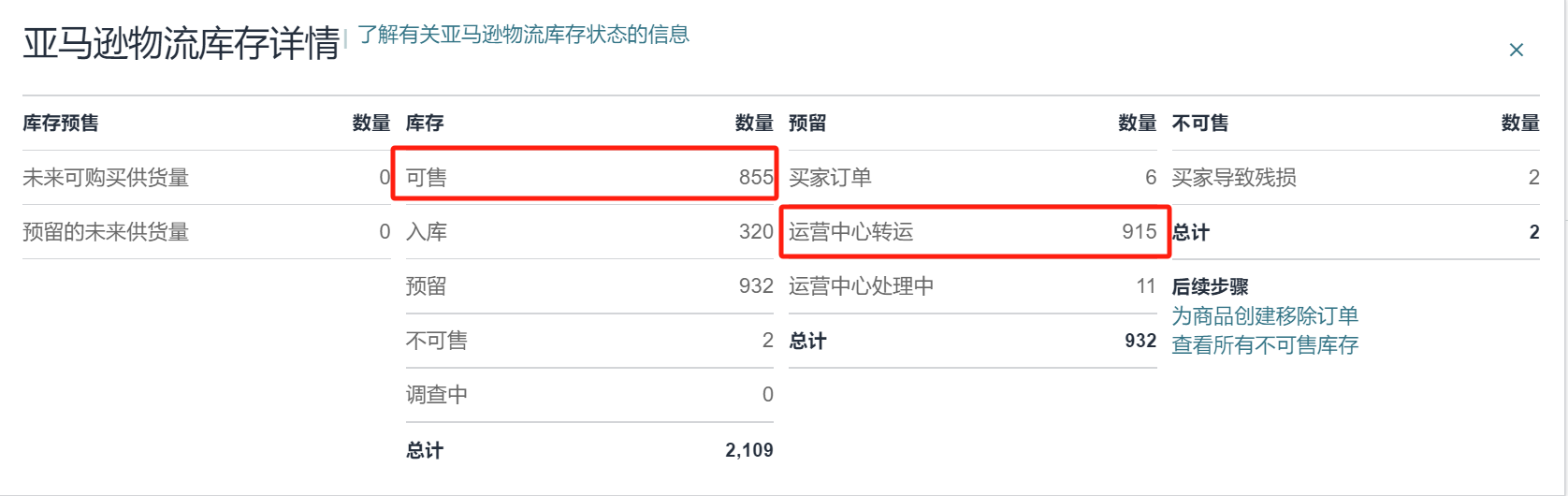Click the 买家导致残损 row

1356,177
